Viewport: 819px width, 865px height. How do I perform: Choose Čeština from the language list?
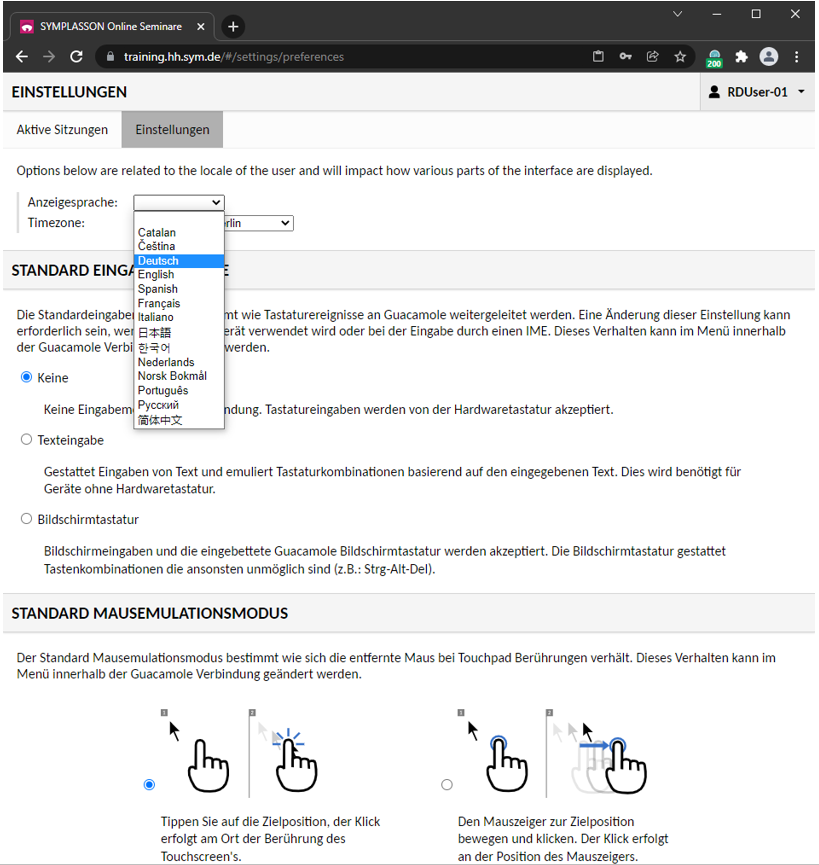coord(179,246)
